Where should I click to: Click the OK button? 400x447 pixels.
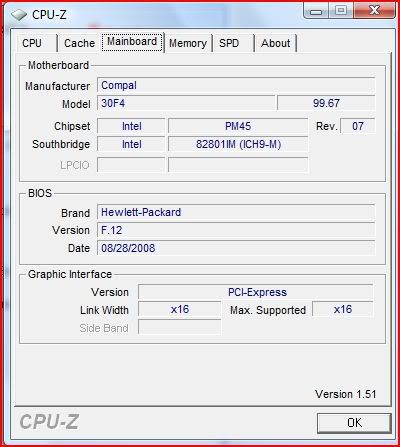(x=354, y=423)
